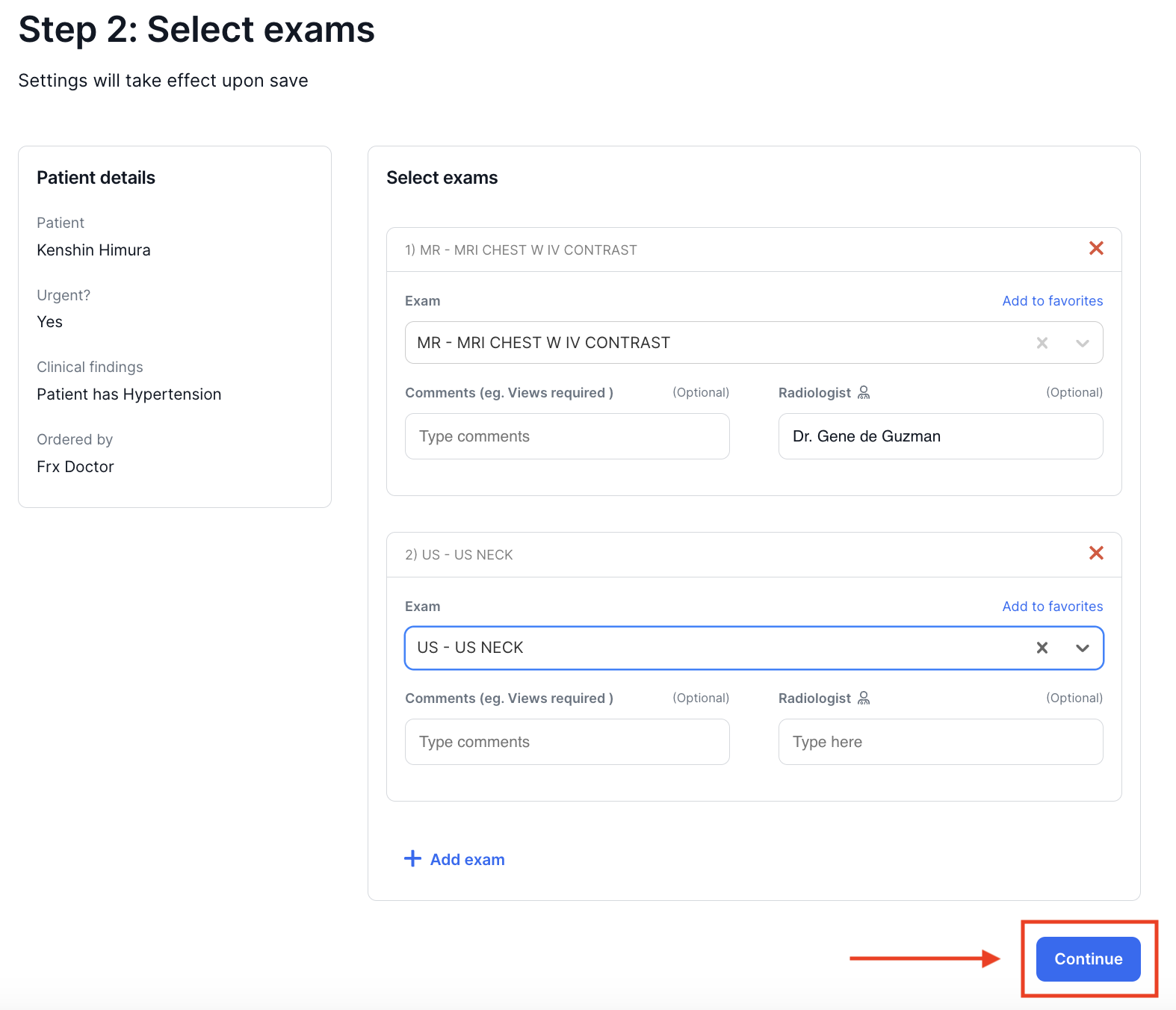Click radiologist icon in first exam

tap(864, 392)
